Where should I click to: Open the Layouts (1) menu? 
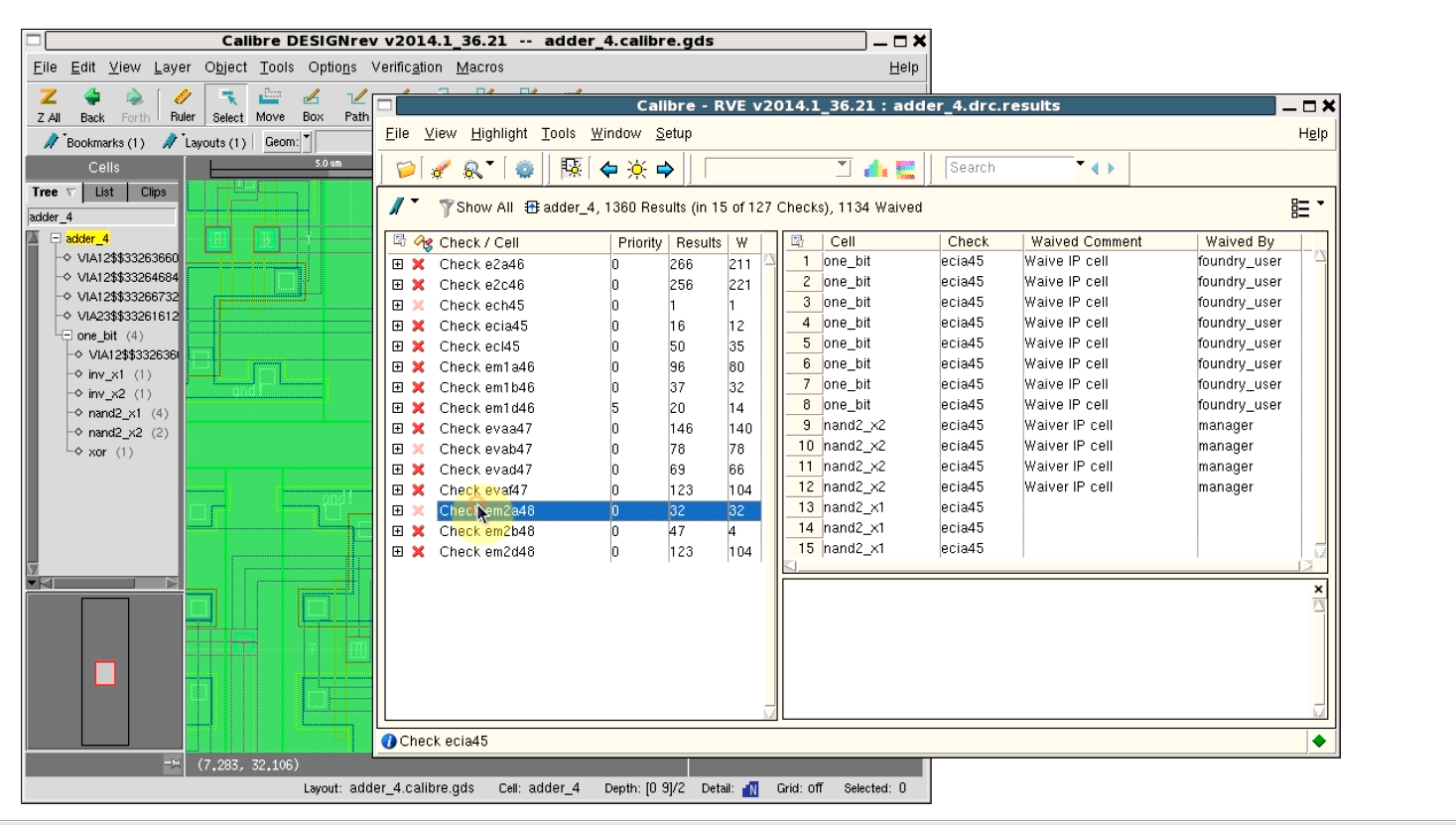(x=204, y=142)
